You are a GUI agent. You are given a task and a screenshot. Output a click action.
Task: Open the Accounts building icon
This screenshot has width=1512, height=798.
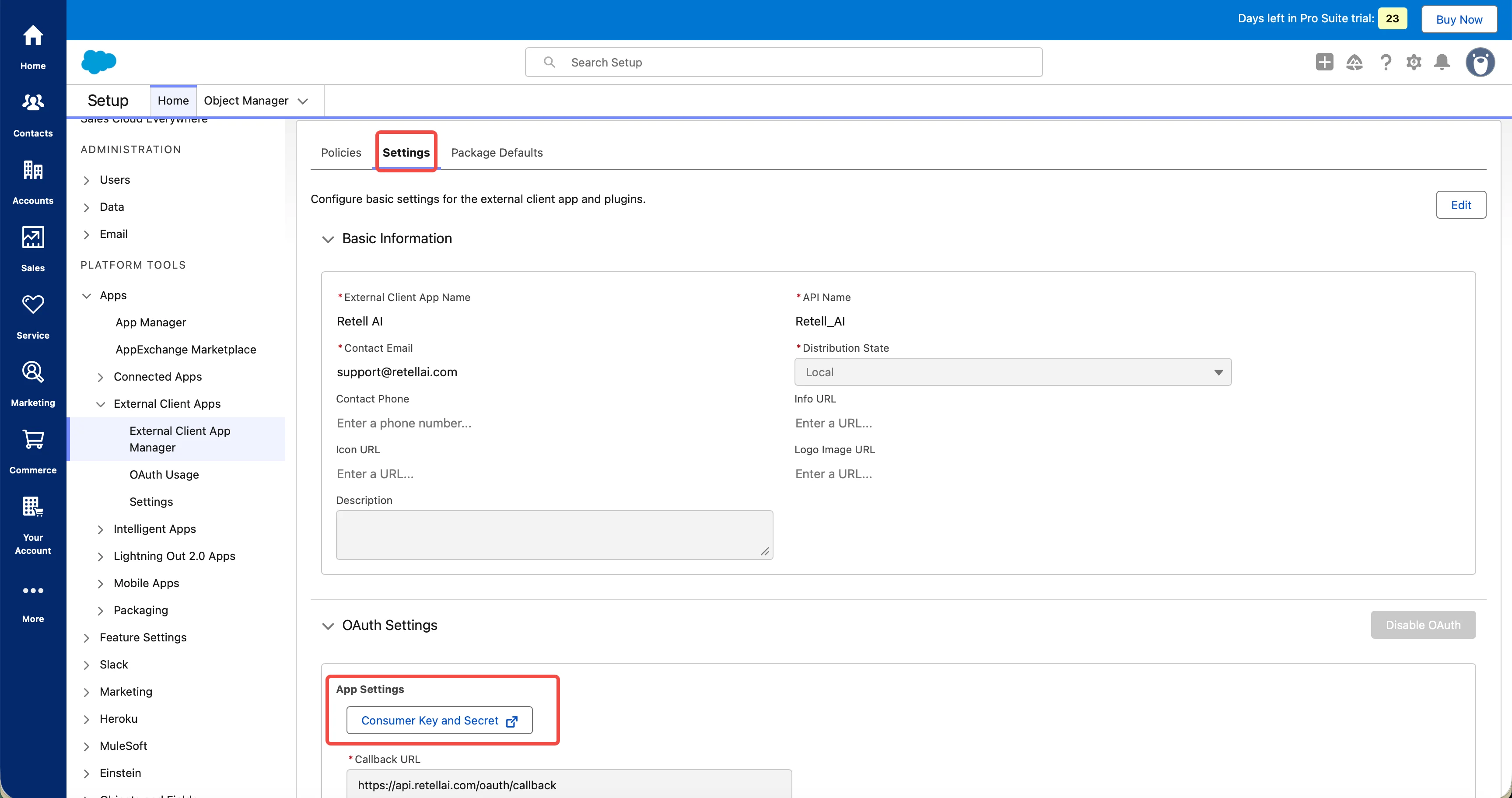33,170
